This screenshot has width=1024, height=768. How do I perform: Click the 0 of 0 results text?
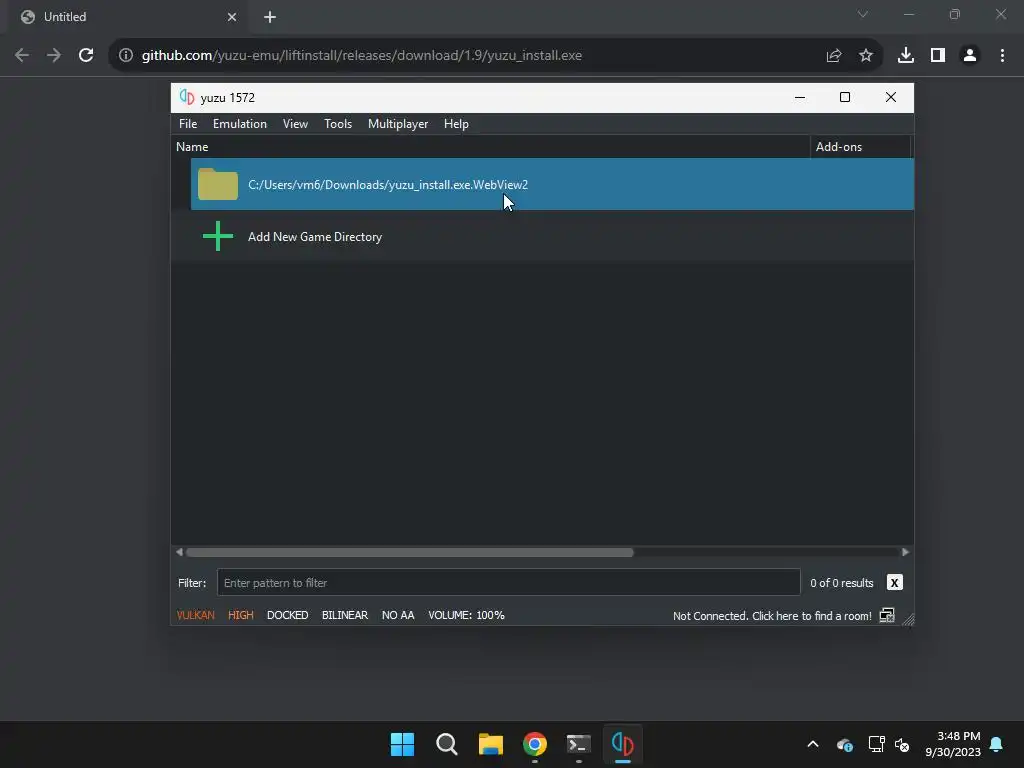(x=841, y=583)
